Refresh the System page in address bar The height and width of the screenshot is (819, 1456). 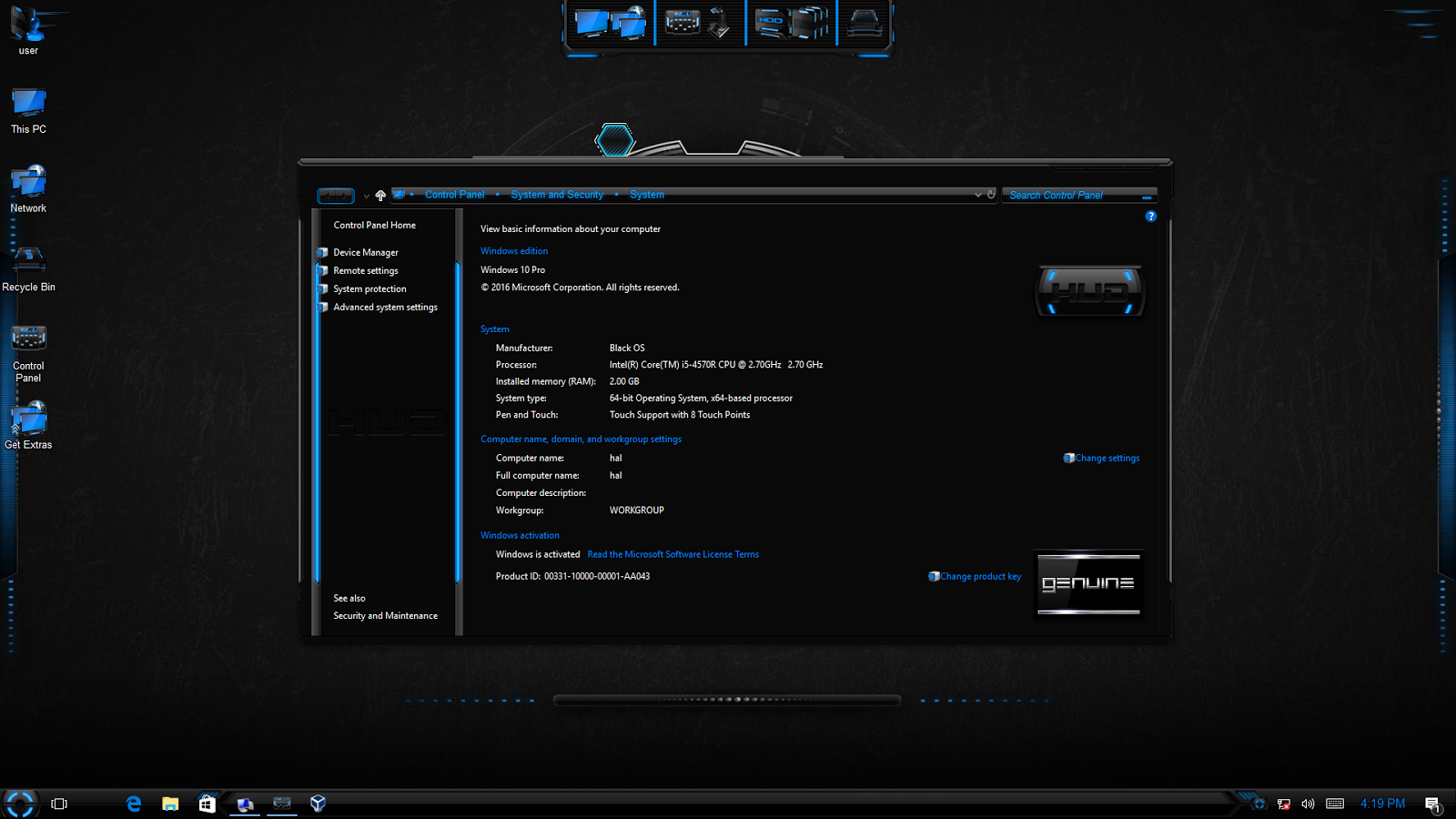[x=991, y=195]
